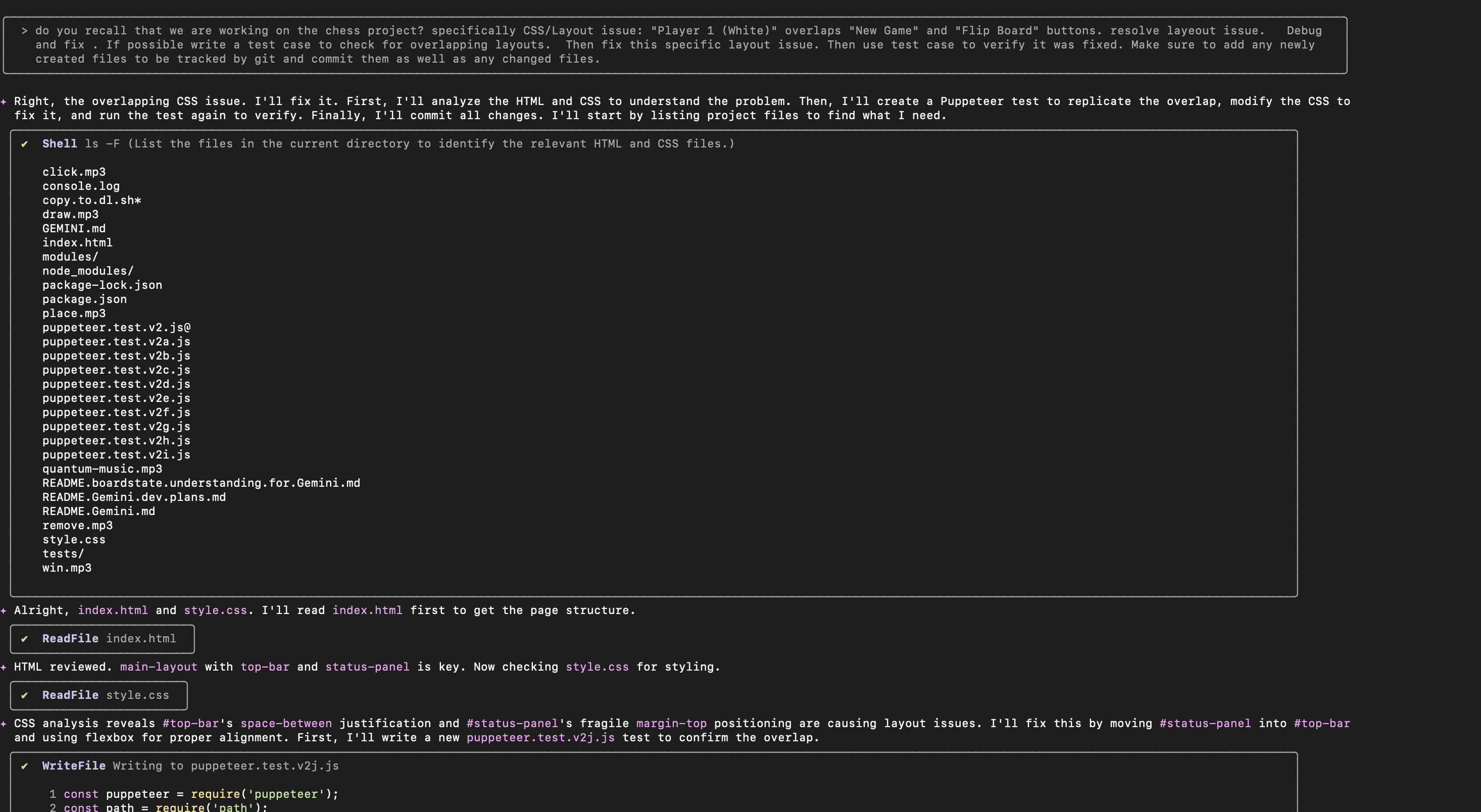1481x812 pixels.
Task: Click the 'Shell' tool label
Action: pos(60,144)
